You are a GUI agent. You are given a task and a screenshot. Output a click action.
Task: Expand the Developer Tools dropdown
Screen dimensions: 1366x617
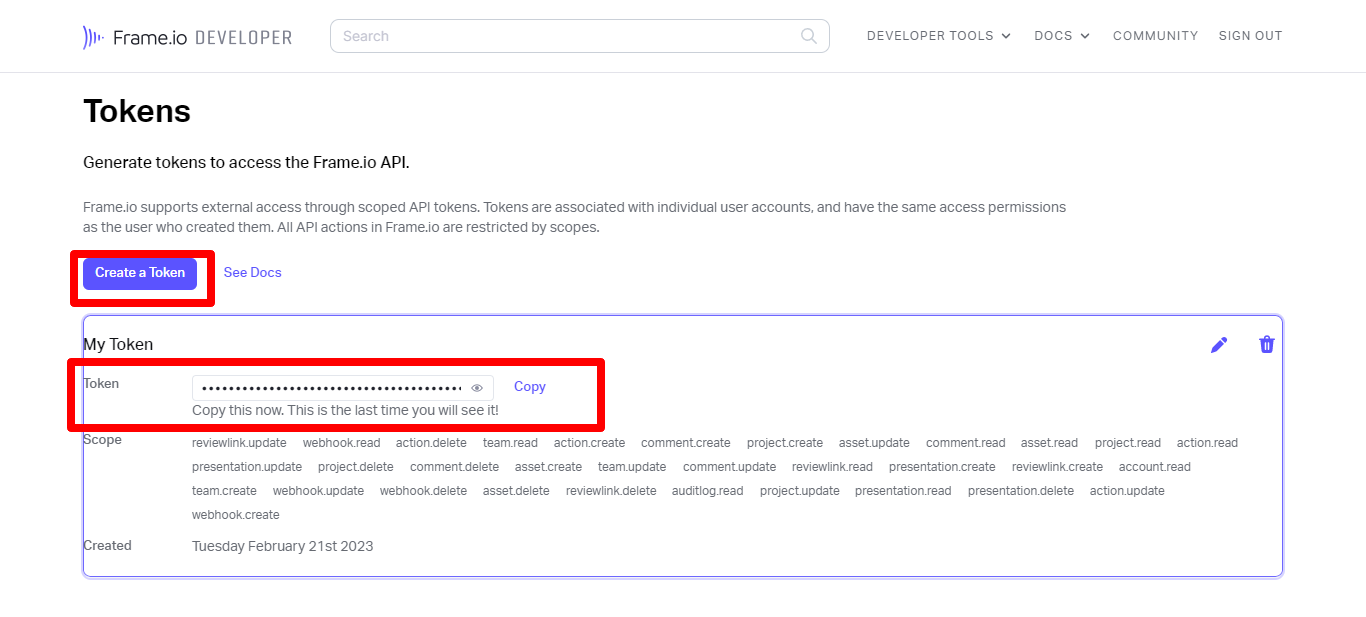[938, 36]
